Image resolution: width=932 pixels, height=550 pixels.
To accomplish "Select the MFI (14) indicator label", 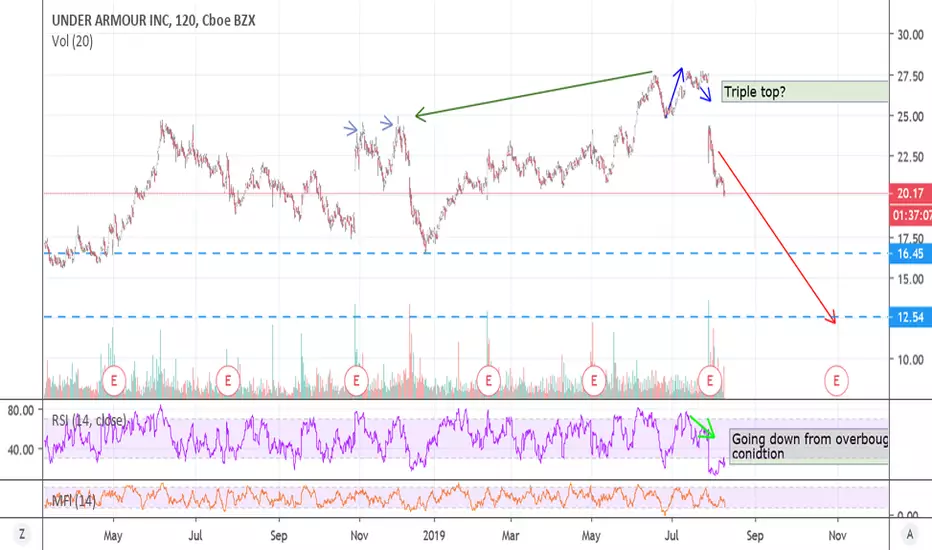I will (73, 501).
